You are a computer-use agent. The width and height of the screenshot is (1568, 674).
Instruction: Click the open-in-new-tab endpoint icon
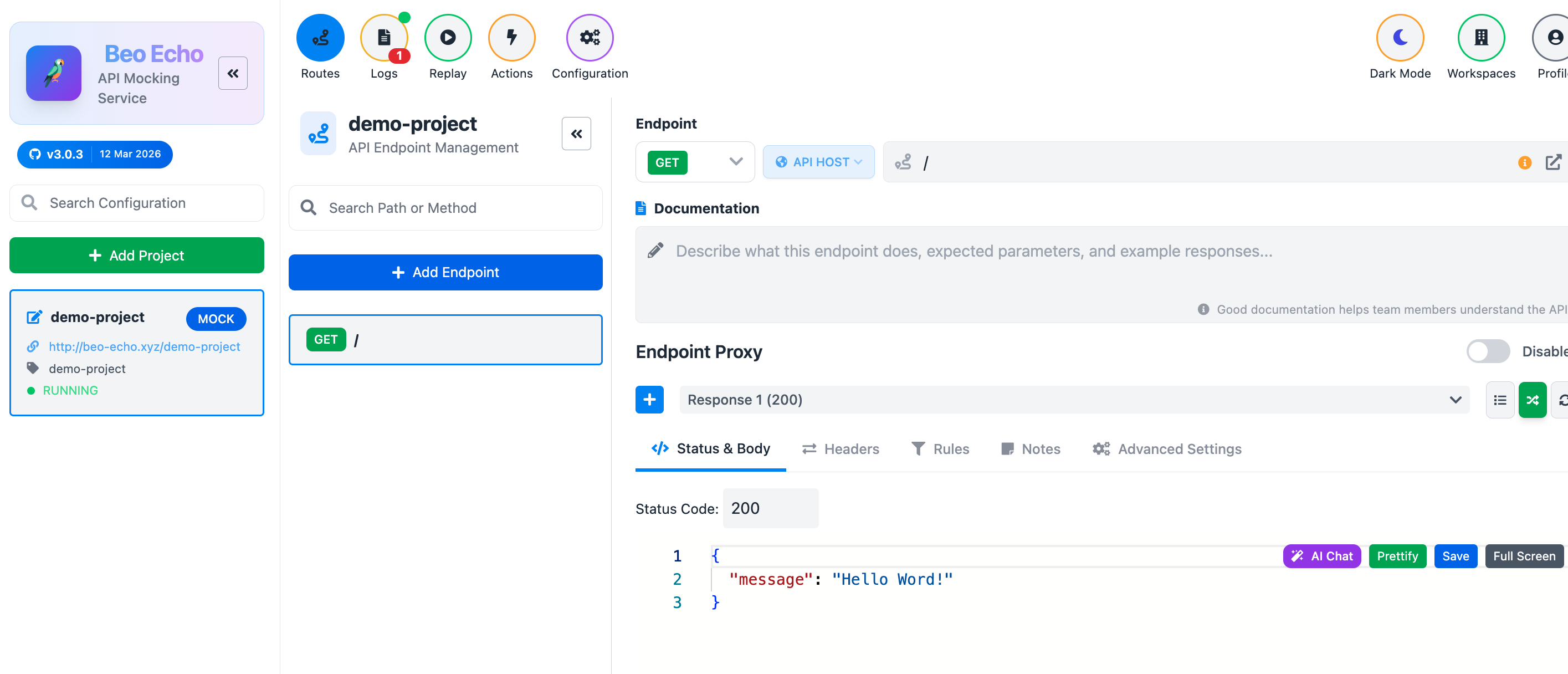(1553, 162)
